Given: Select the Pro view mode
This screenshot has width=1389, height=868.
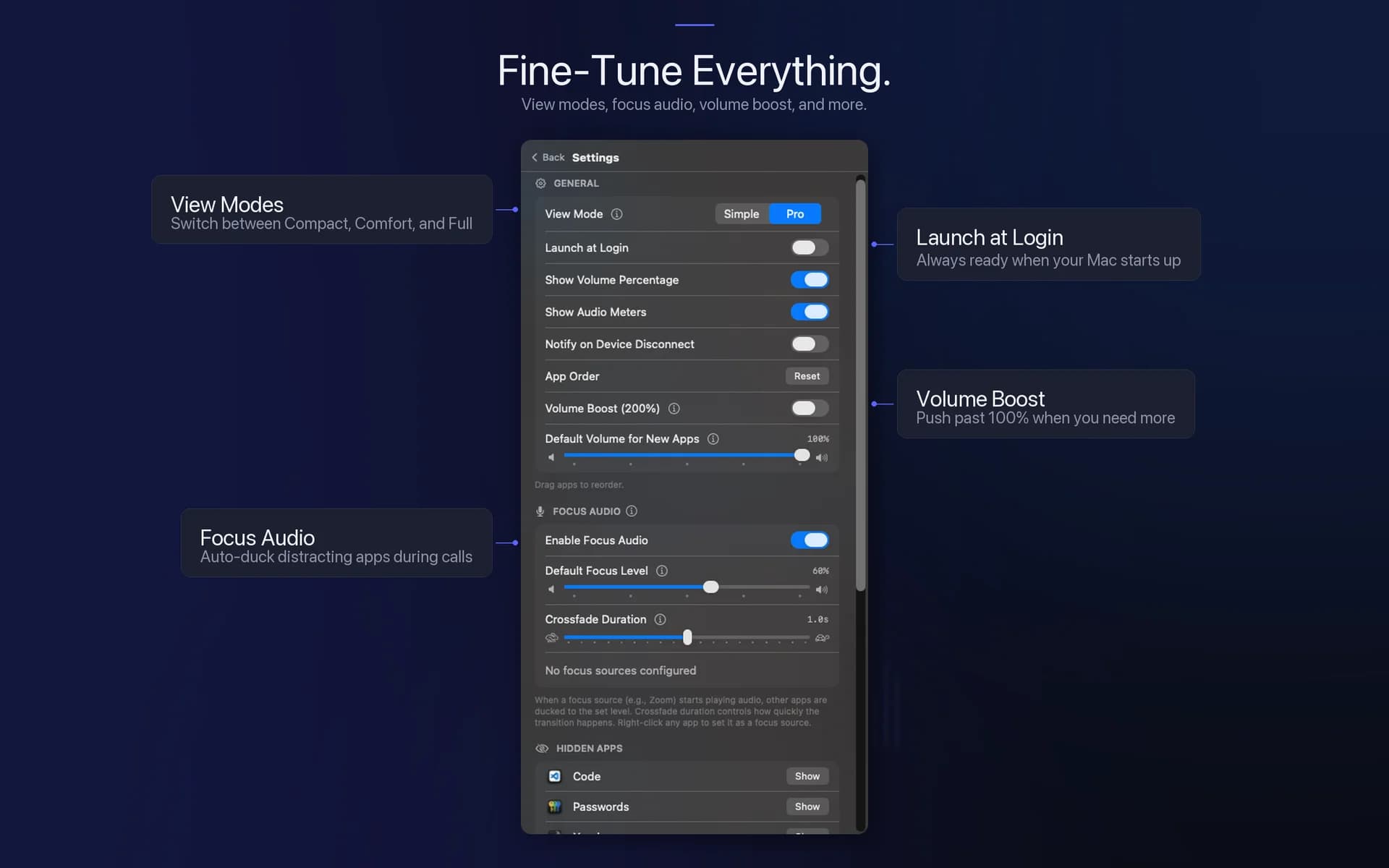Looking at the screenshot, I should pyautogui.click(x=794, y=213).
